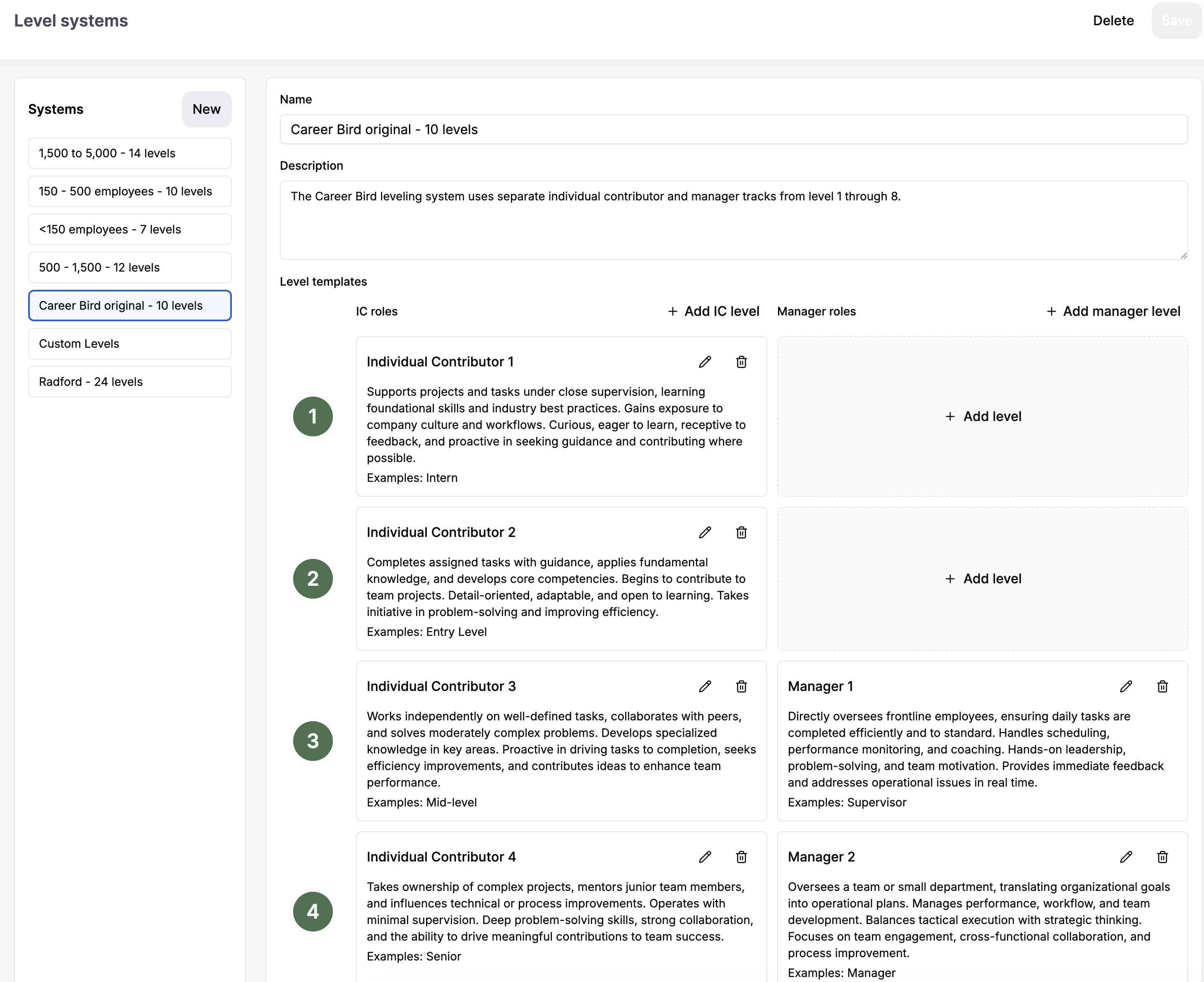Click the Level systems page heading
The image size is (1204, 982).
[71, 21]
